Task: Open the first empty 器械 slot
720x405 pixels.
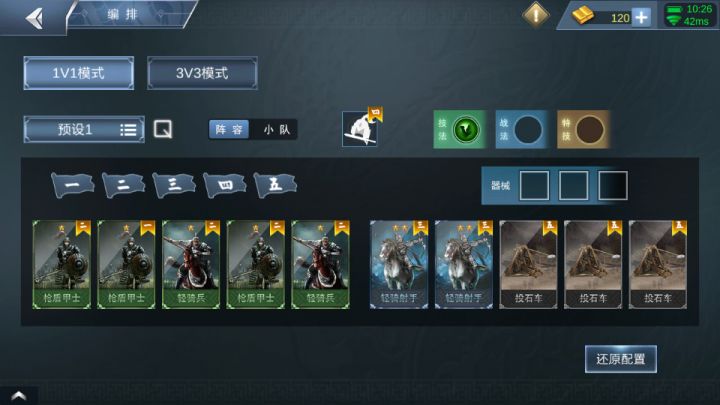Action: pos(534,186)
